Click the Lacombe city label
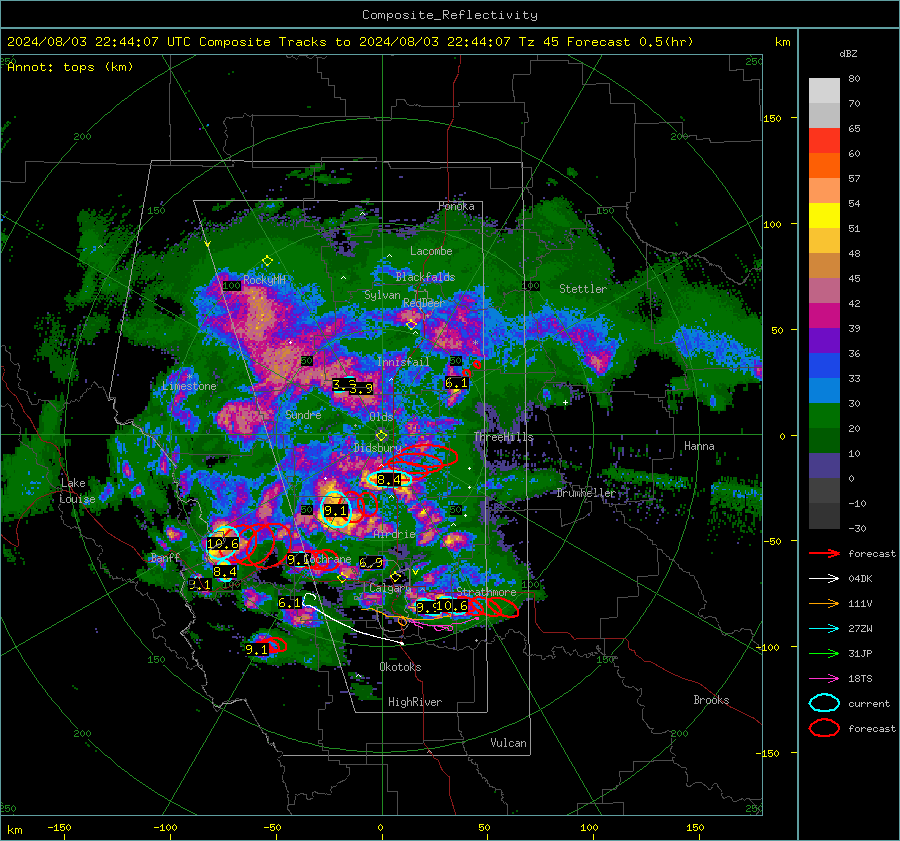 pos(431,251)
